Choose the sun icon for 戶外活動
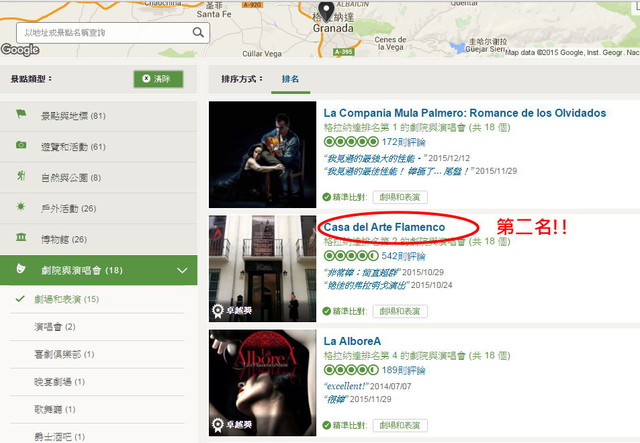The image size is (640, 443). pos(21,206)
